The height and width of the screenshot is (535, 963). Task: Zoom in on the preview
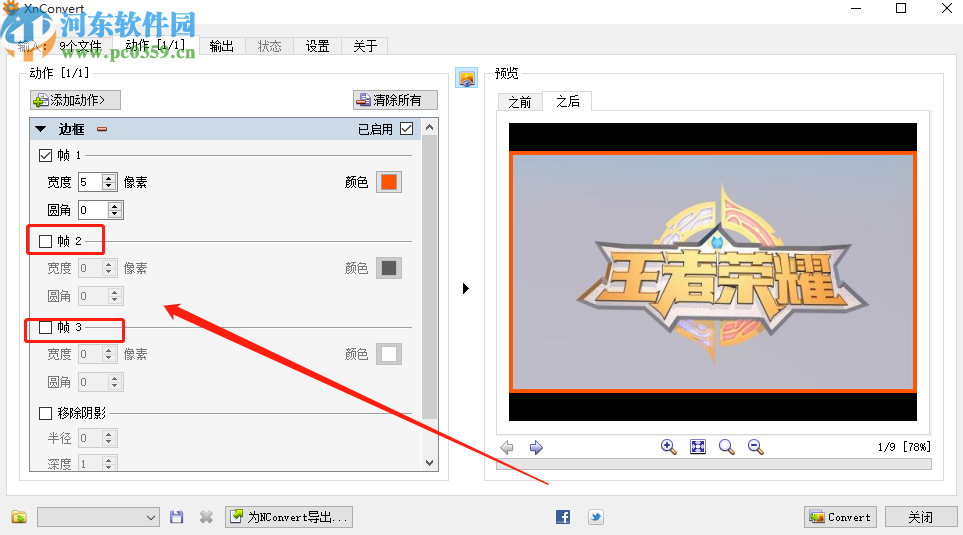point(668,447)
